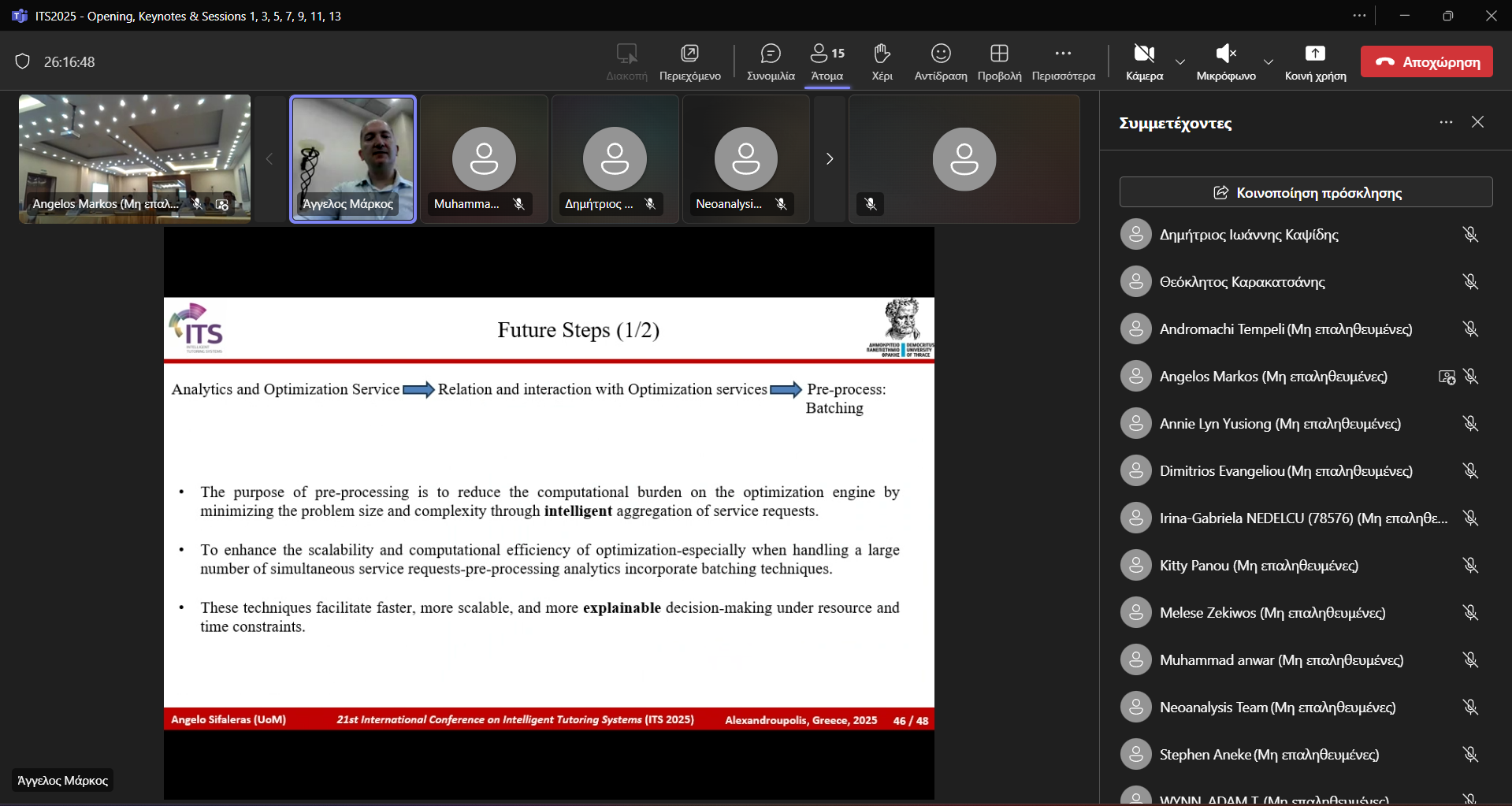
Task: Click mic icon for Neoanalysis Team
Action: coord(1470,707)
